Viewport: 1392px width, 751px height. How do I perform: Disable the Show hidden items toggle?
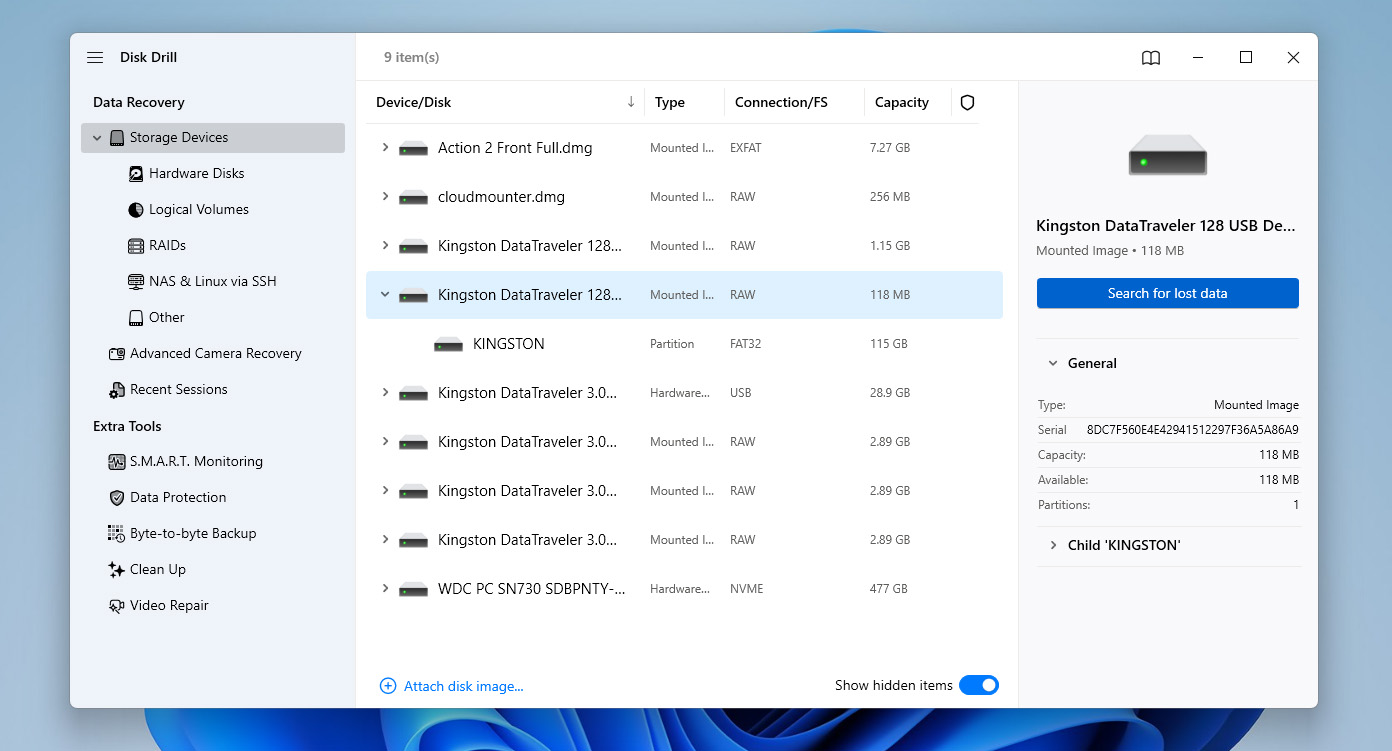coord(979,685)
